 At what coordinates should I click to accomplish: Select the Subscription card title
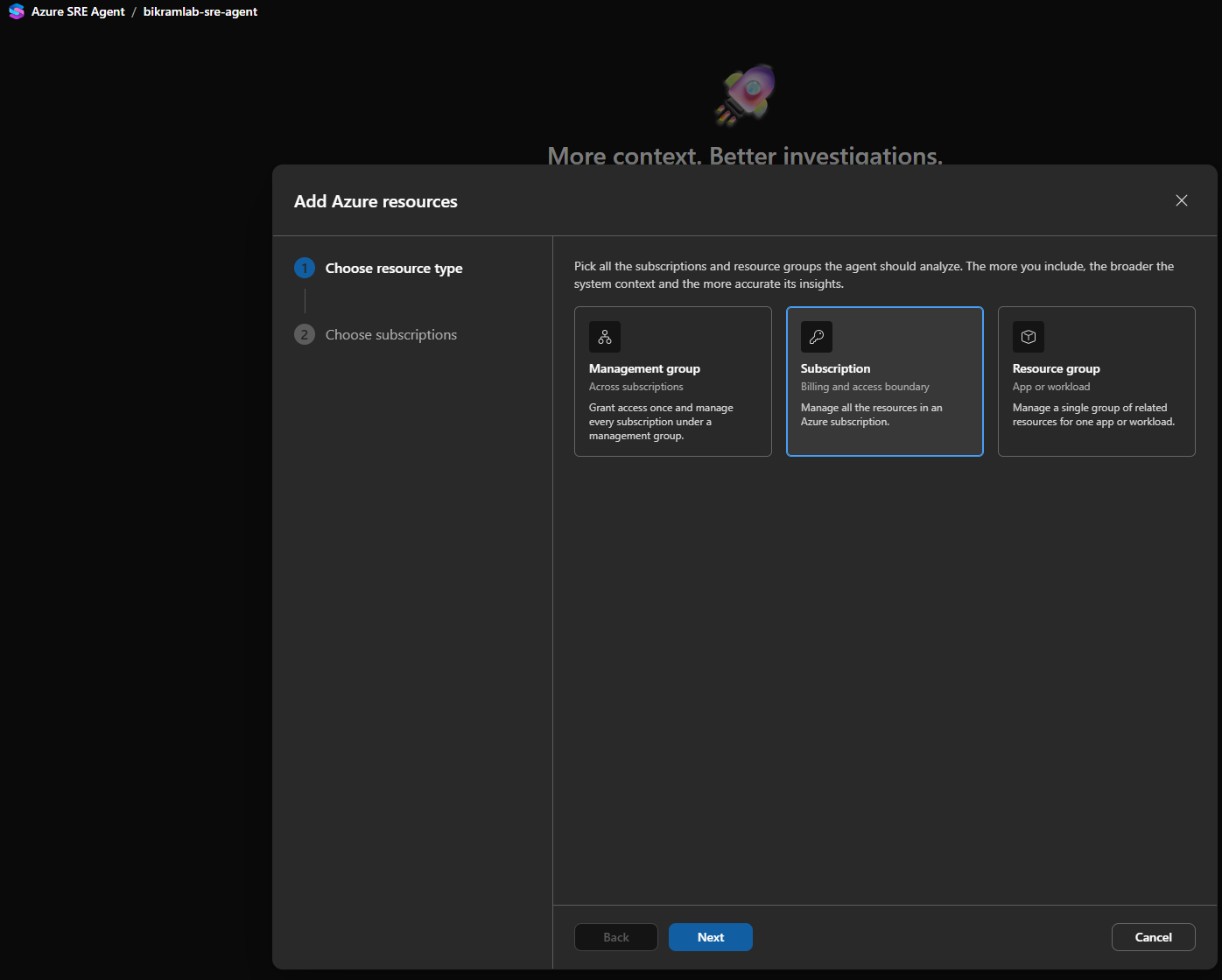(x=835, y=368)
